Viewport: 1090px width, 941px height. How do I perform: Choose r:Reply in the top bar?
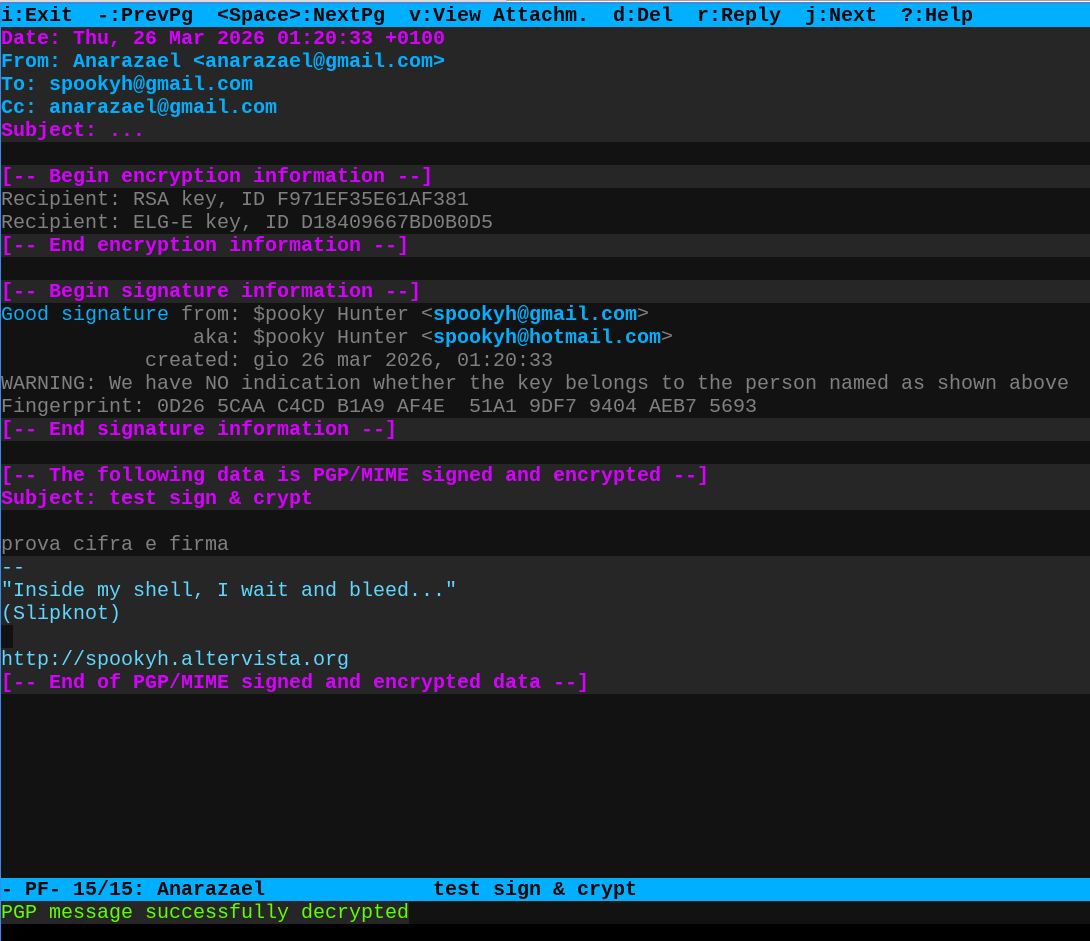point(738,14)
